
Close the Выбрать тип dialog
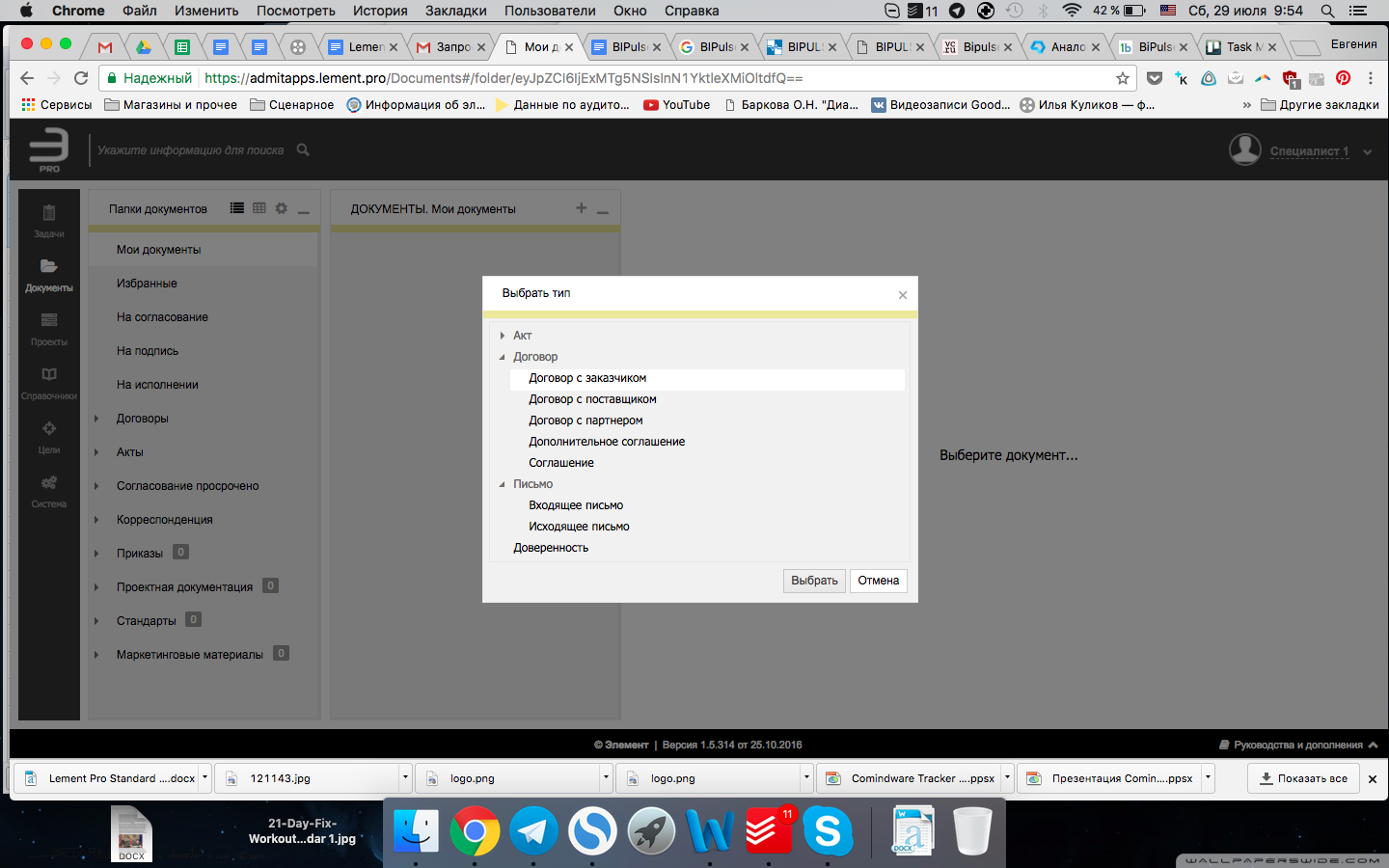click(903, 295)
